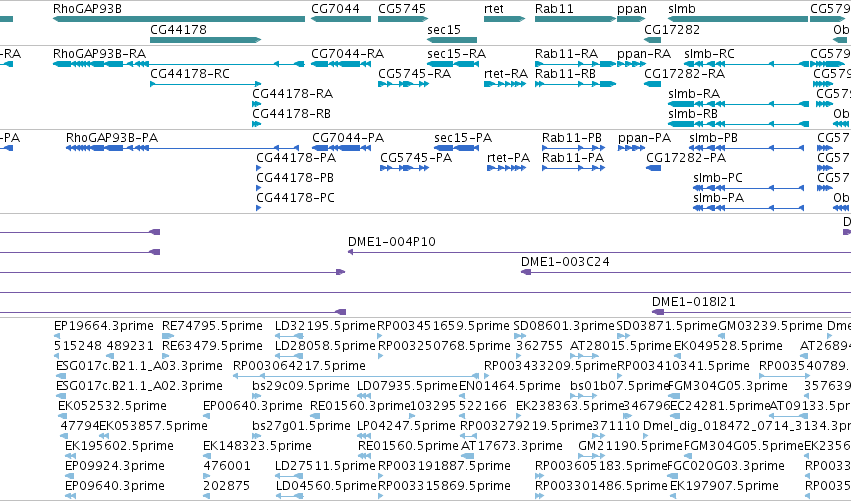Click protein sec15-PA

tap(463, 137)
